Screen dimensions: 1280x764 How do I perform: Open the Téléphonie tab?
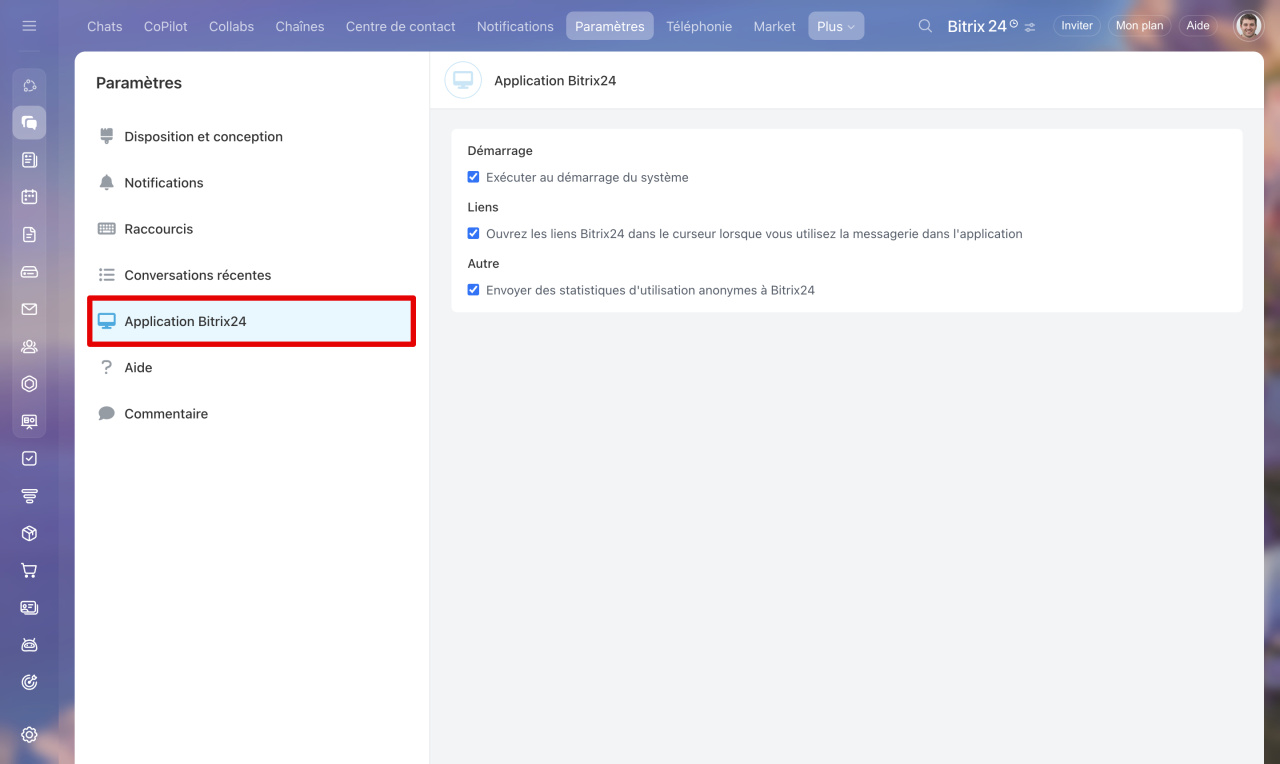[x=699, y=26]
